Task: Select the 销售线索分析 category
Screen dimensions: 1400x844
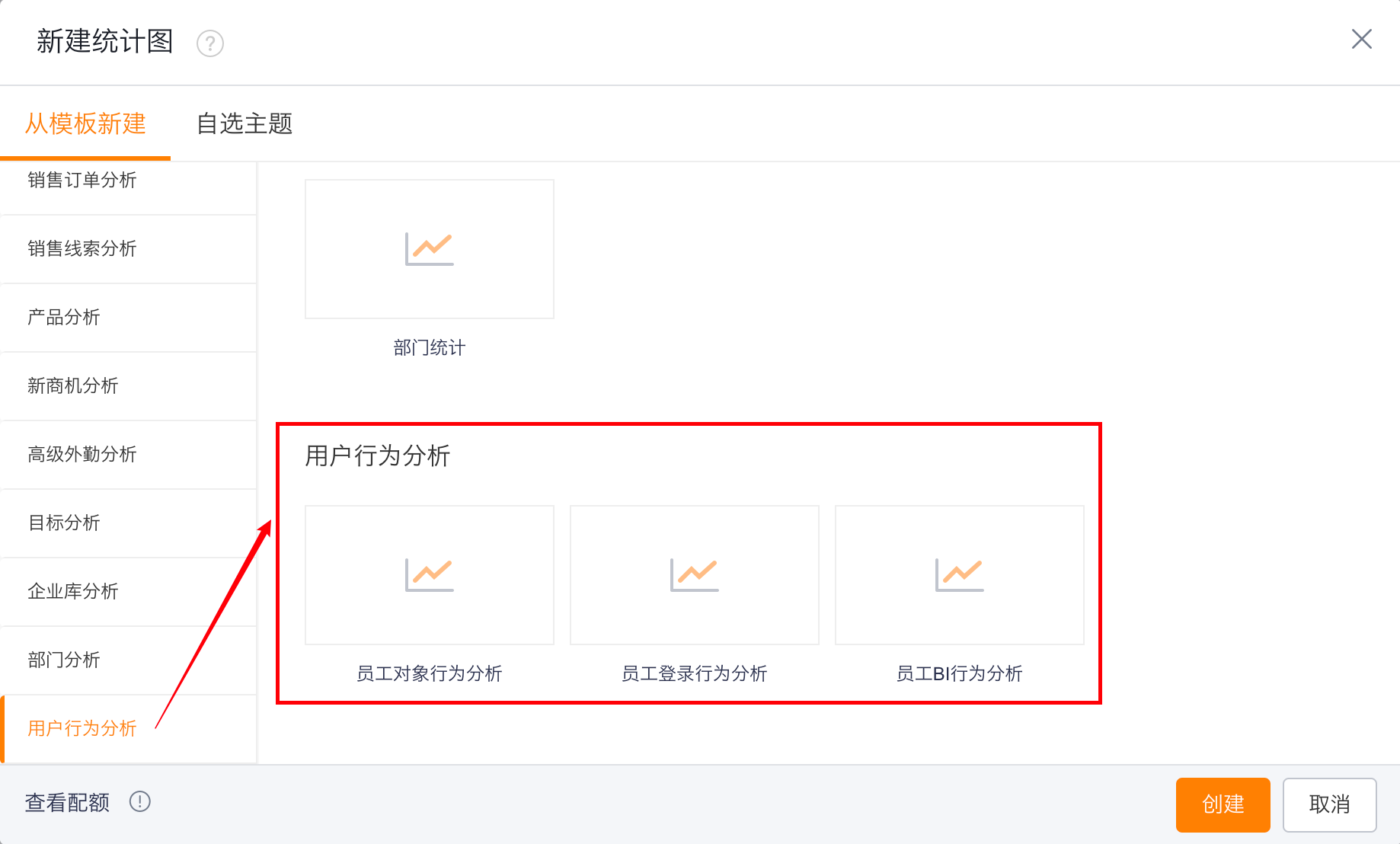Action: [81, 248]
